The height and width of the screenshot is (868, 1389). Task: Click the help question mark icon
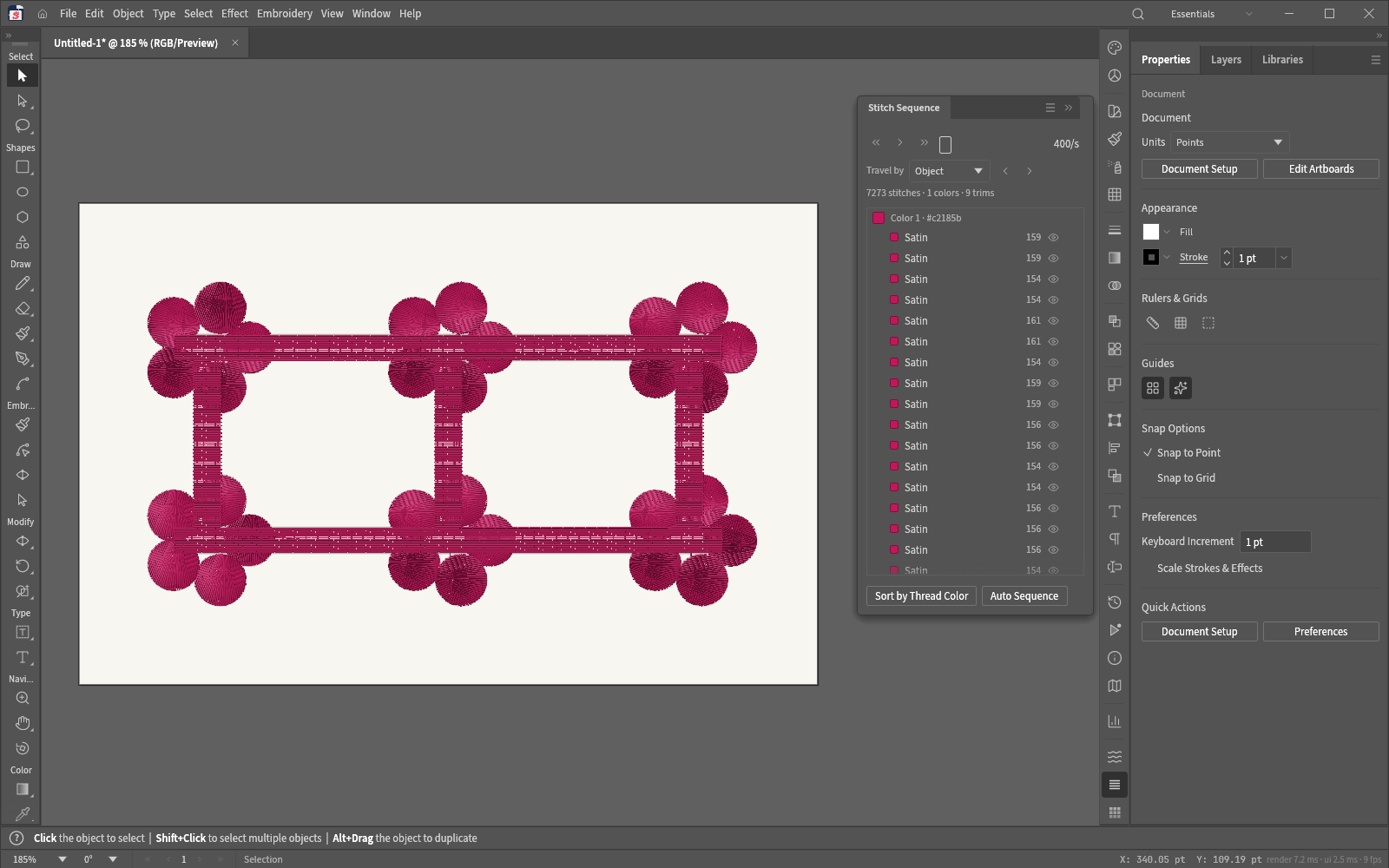(16, 838)
